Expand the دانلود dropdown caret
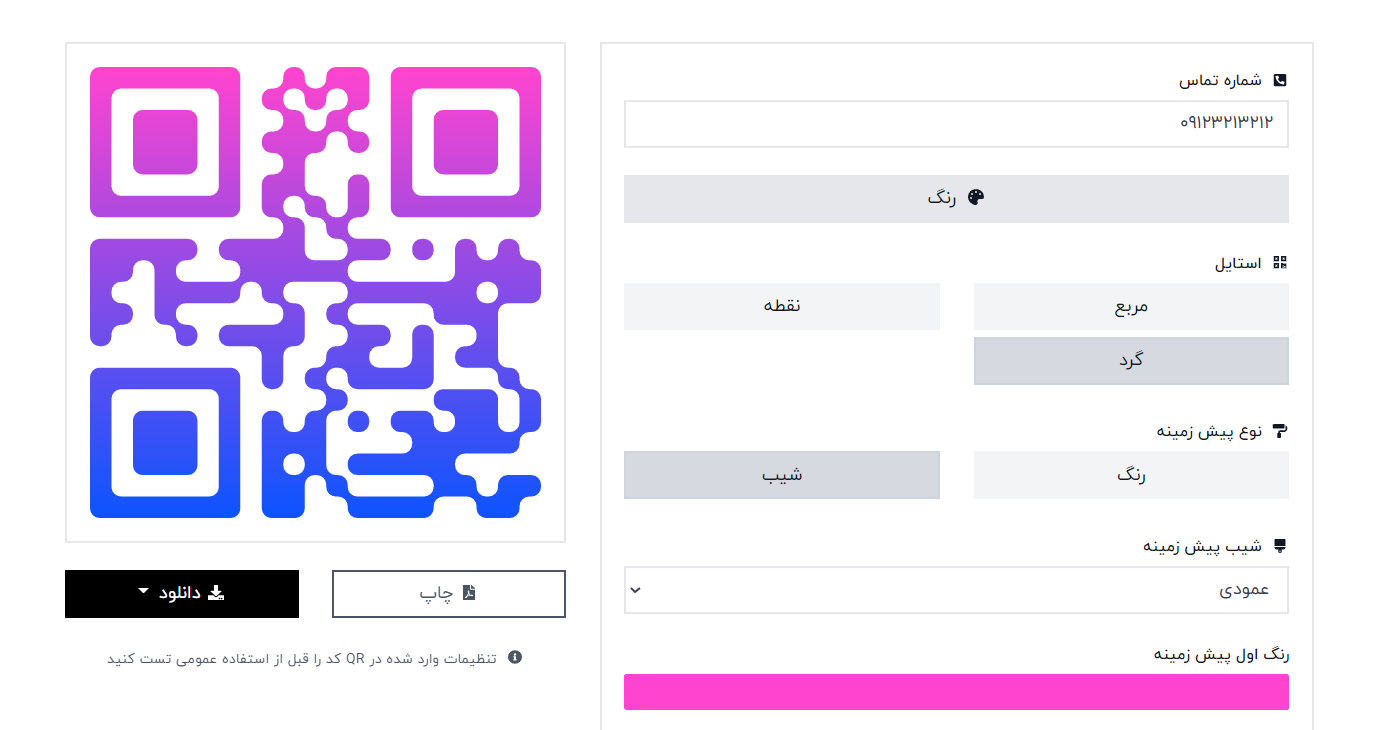Image resolution: width=1381 pixels, height=730 pixels. [144, 592]
